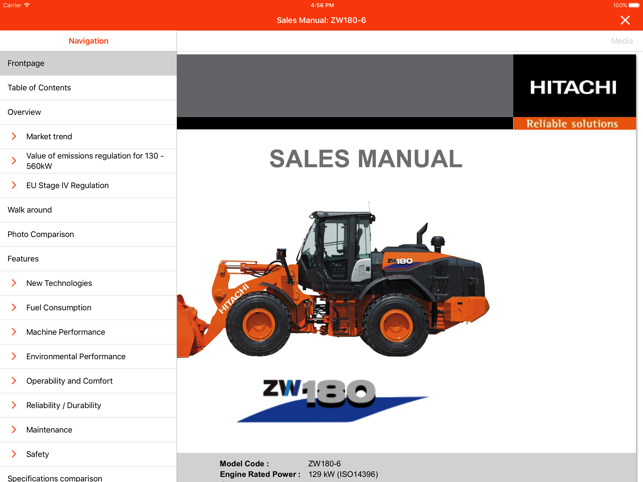Image resolution: width=643 pixels, height=482 pixels.
Task: Select the Features section
Action: pos(88,259)
